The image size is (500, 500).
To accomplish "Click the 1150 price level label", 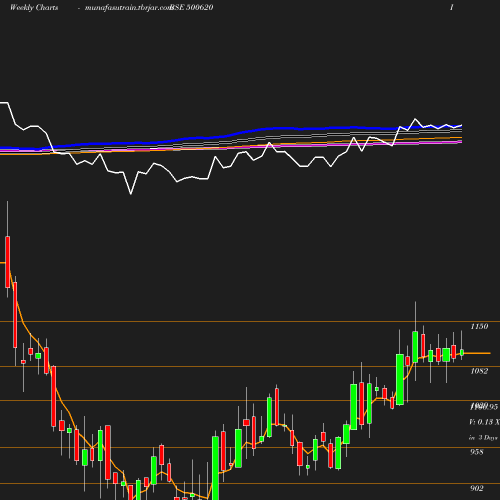I will [x=479, y=326].
